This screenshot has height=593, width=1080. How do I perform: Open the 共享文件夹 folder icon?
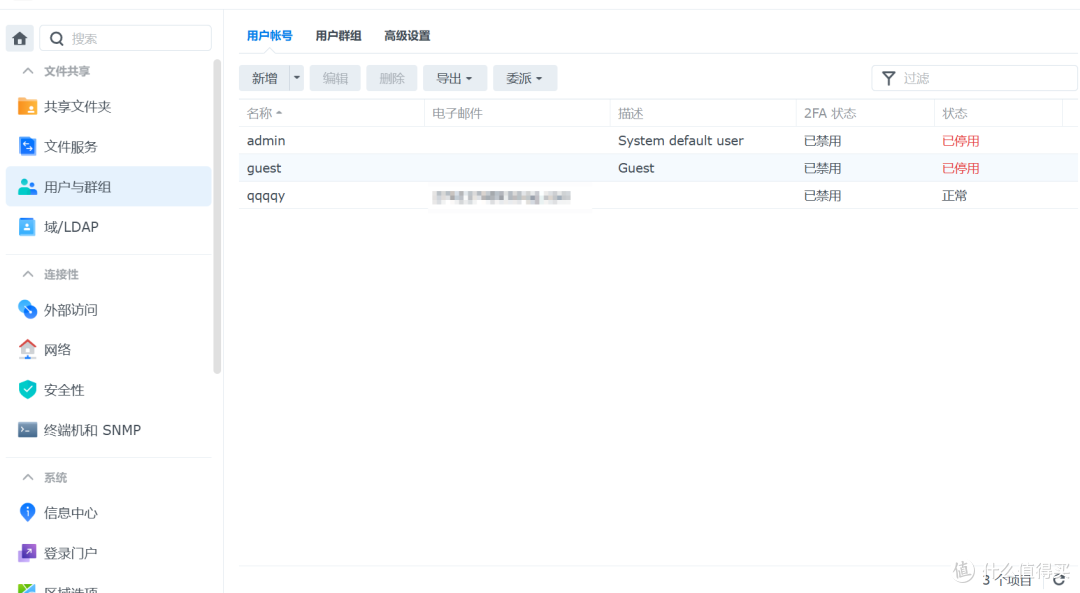click(x=27, y=106)
